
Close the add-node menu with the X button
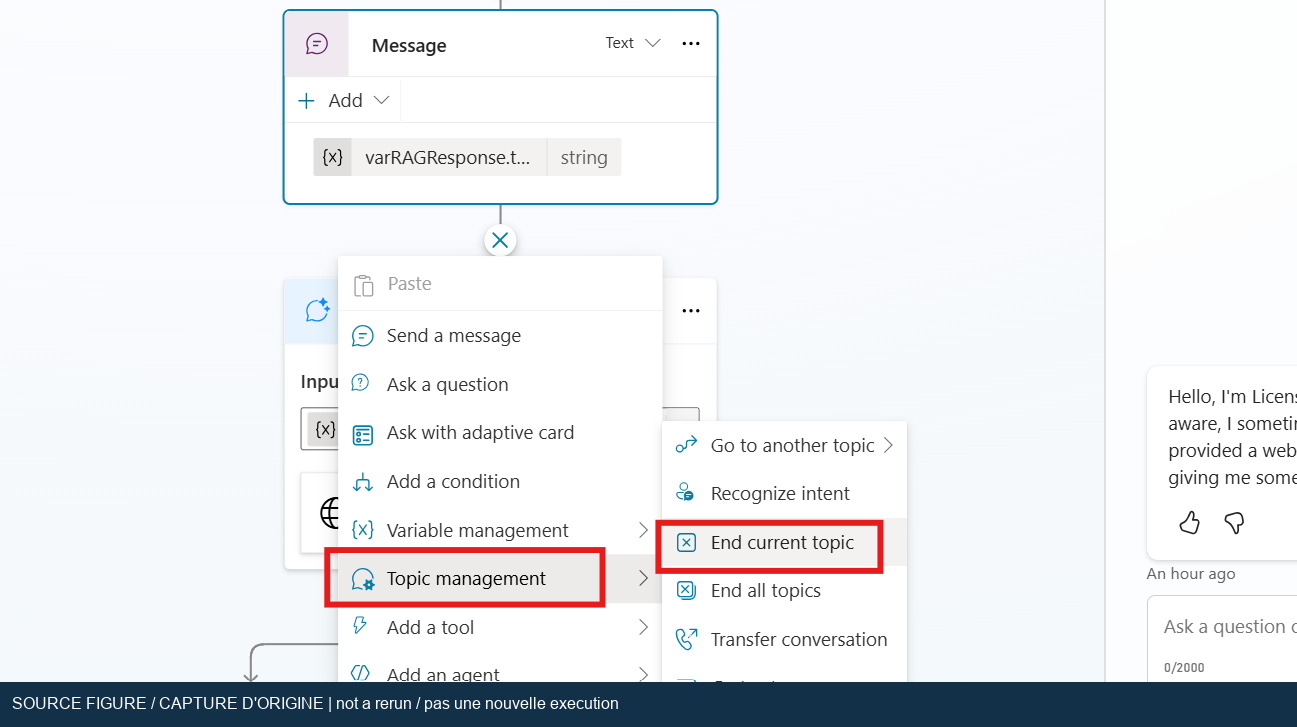tap(500, 240)
